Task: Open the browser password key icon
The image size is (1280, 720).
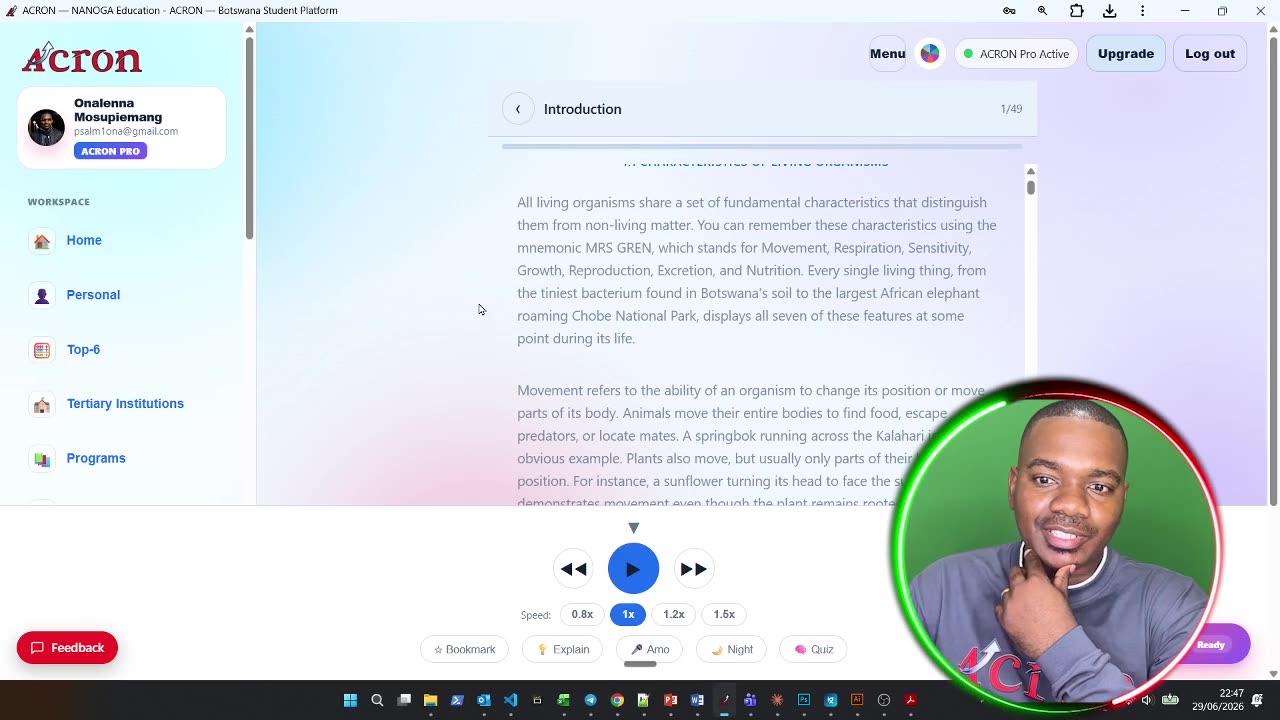Action: (x=1009, y=11)
